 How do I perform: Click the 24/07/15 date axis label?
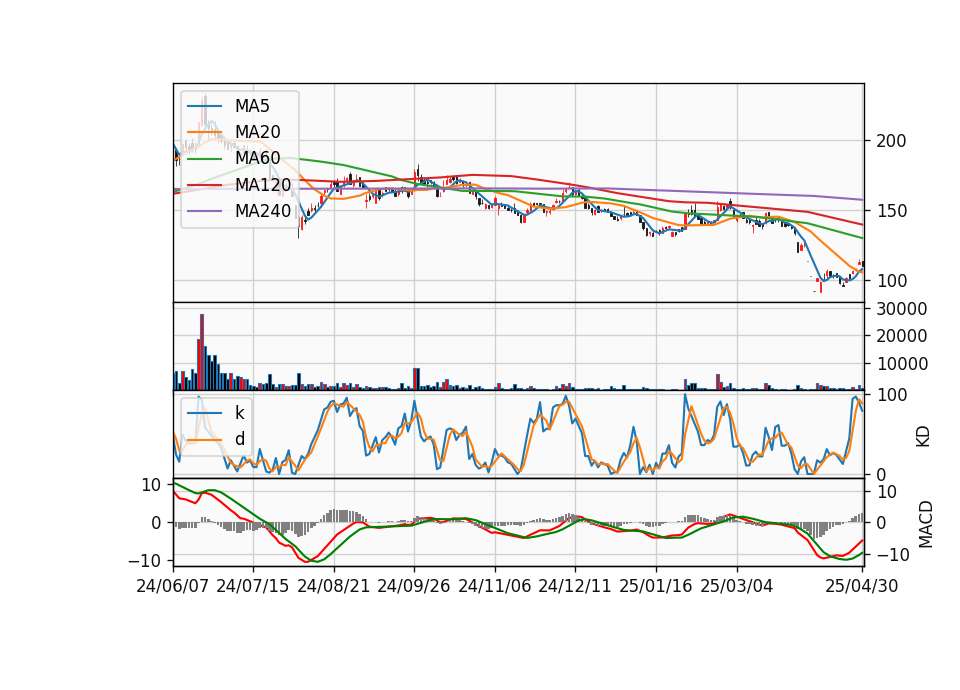click(252, 586)
